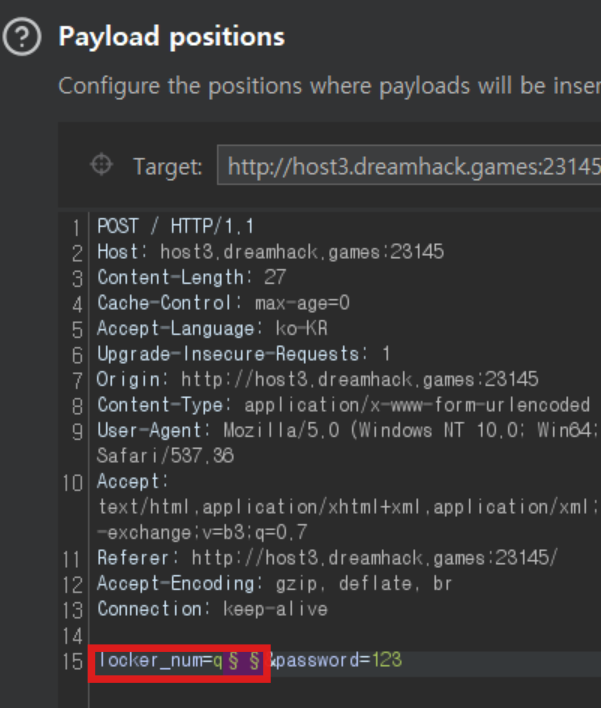Click line number 15 in gutter
The height and width of the screenshot is (708, 601).
(x=72, y=662)
